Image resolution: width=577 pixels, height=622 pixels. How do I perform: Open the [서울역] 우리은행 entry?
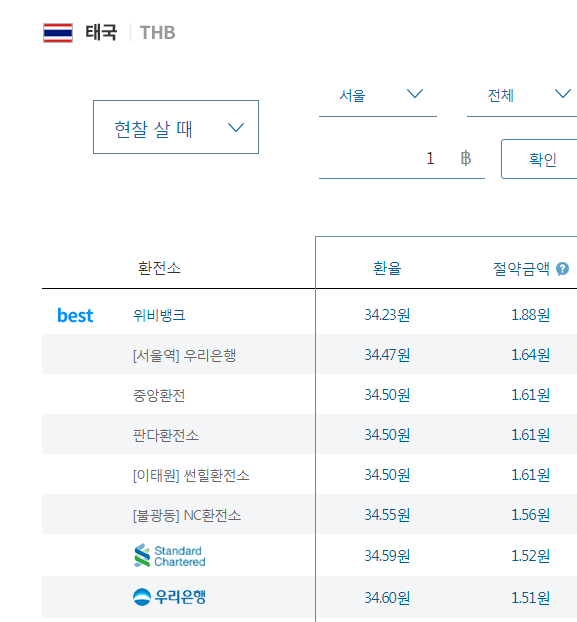point(184,355)
